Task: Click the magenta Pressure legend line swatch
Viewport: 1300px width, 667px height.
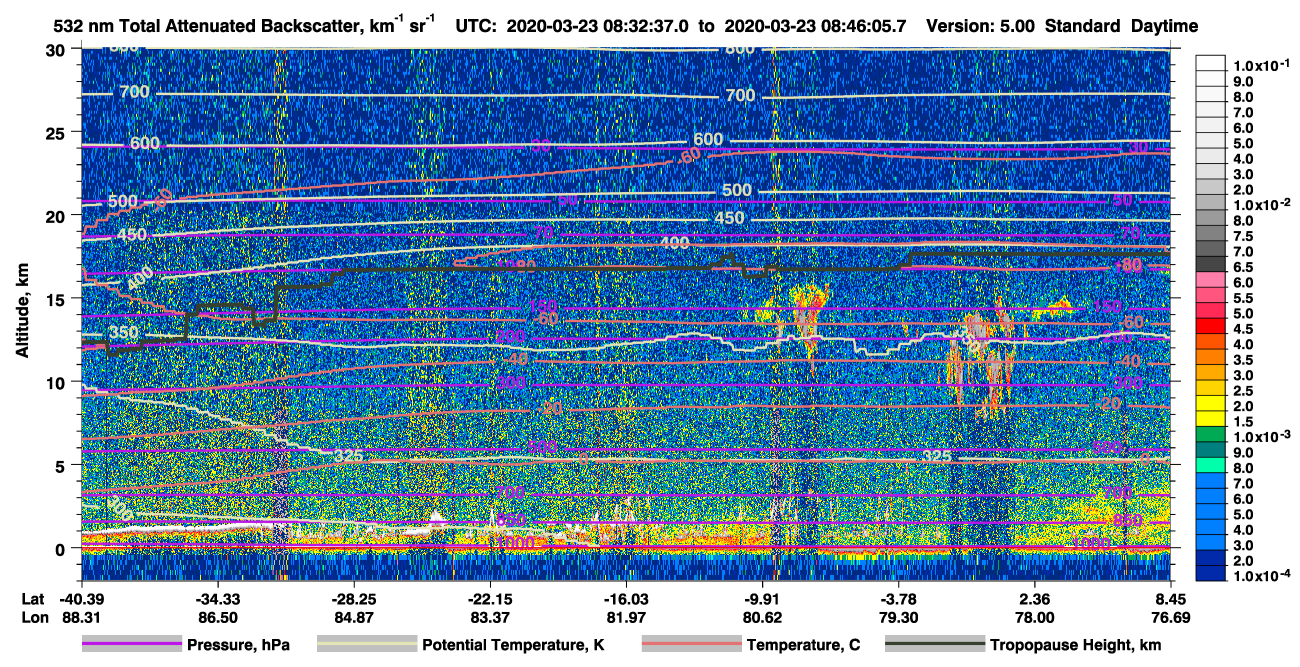Action: pos(132,645)
